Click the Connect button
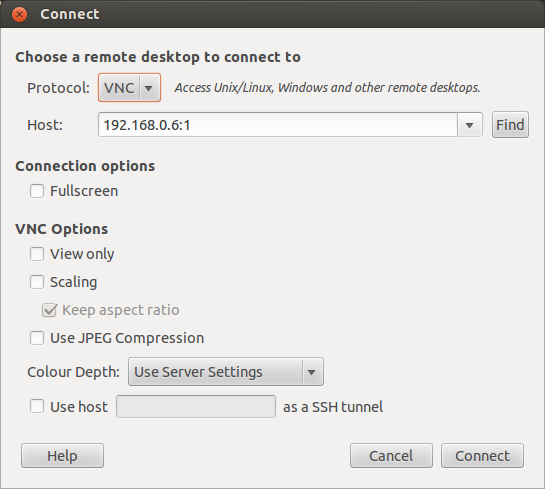The height and width of the screenshot is (489, 545). tap(482, 456)
